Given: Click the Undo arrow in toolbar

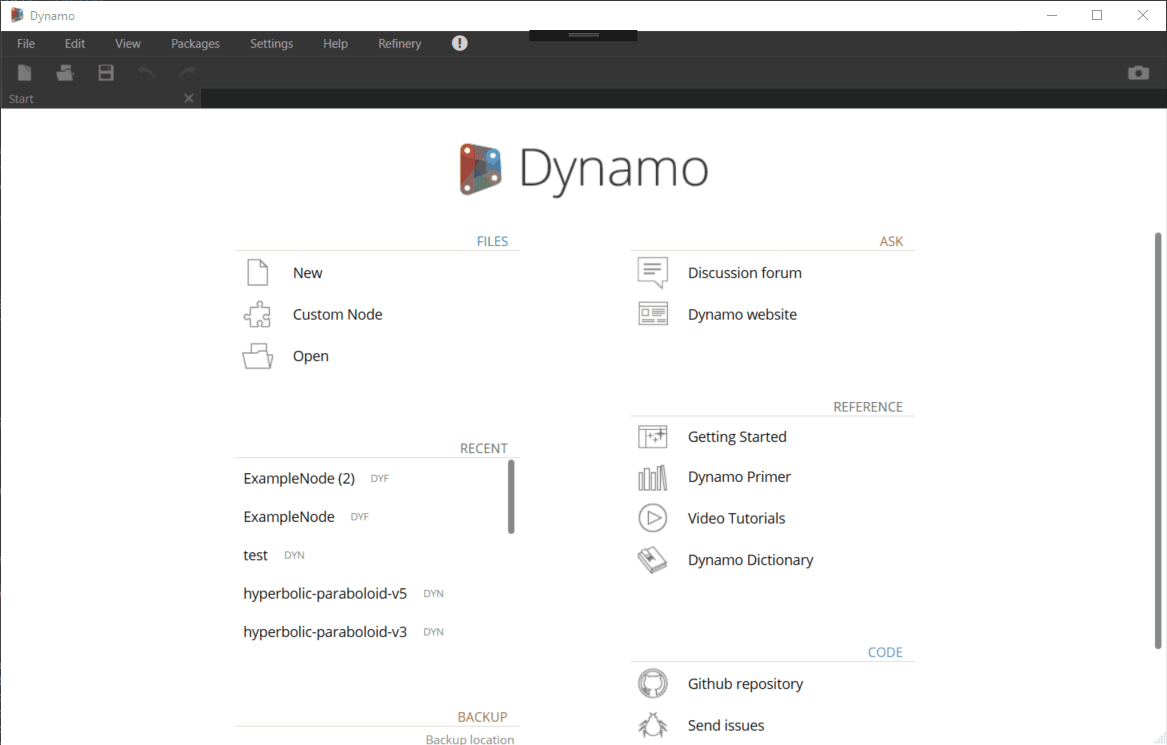Looking at the screenshot, I should 147,72.
